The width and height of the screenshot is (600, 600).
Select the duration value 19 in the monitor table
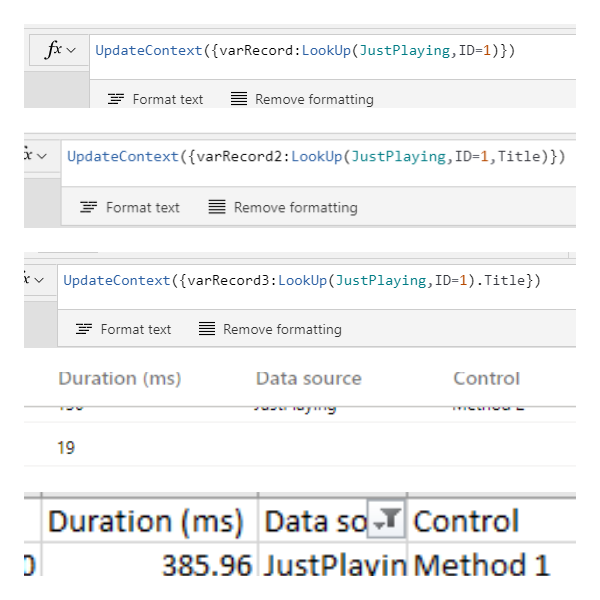[x=66, y=448]
